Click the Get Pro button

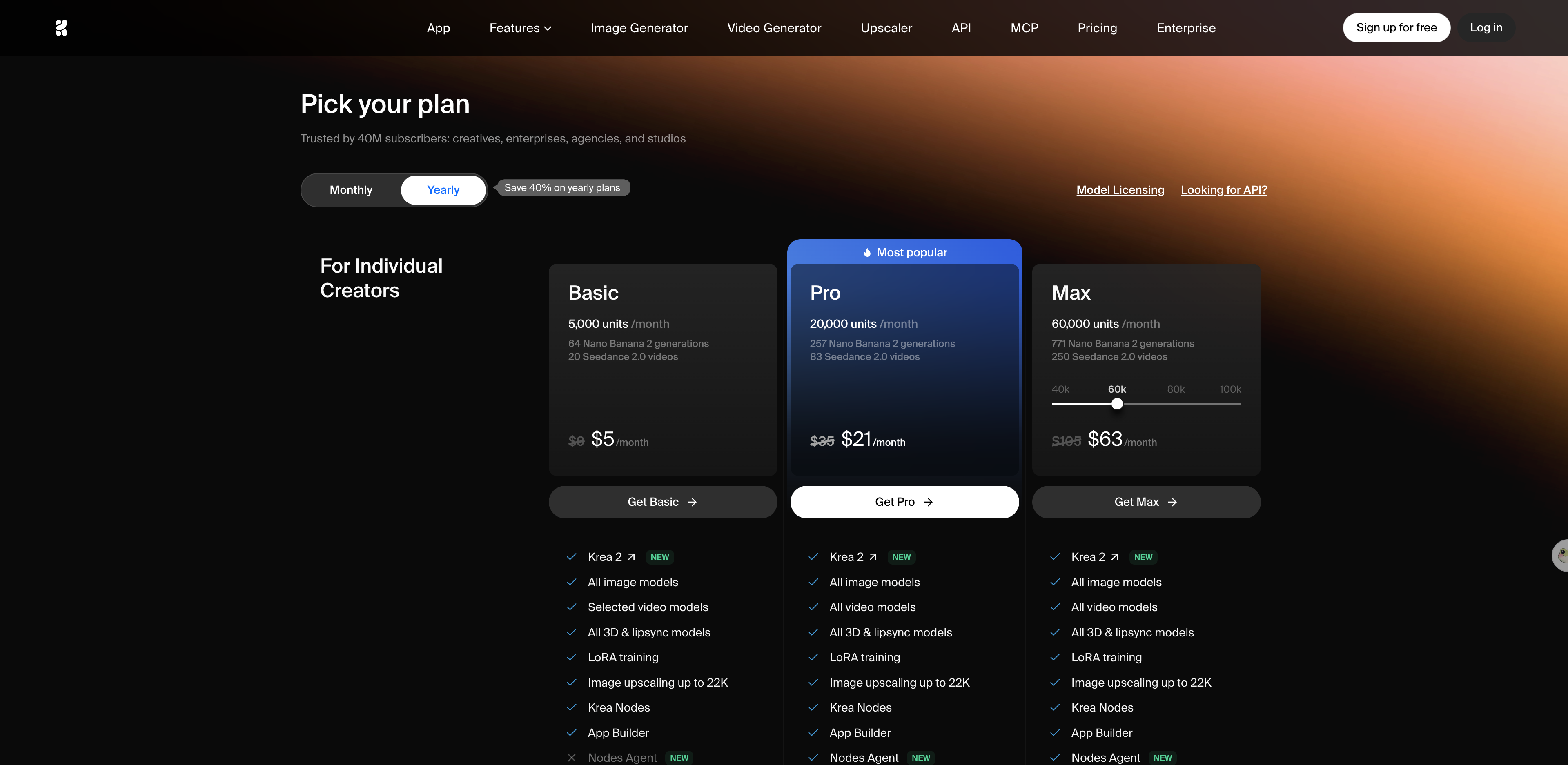coord(904,502)
